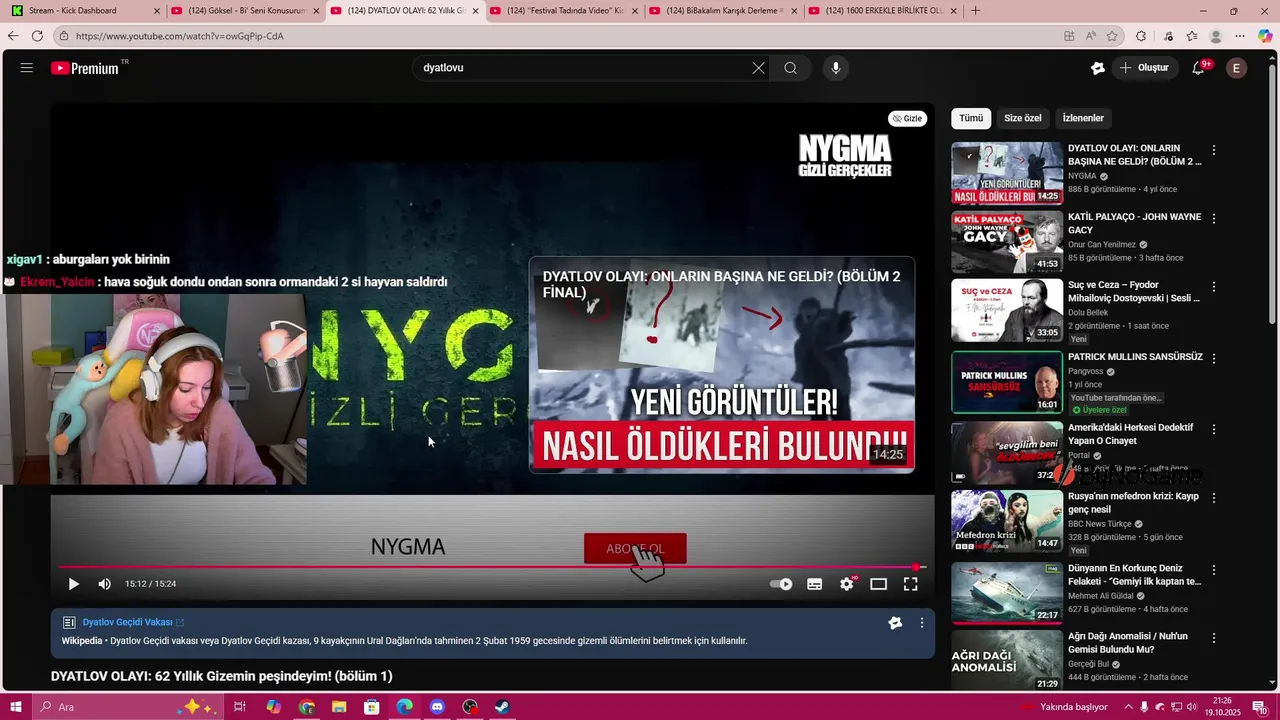
Task: Open the browser extensions puzzle icon
Action: click(x=1141, y=36)
